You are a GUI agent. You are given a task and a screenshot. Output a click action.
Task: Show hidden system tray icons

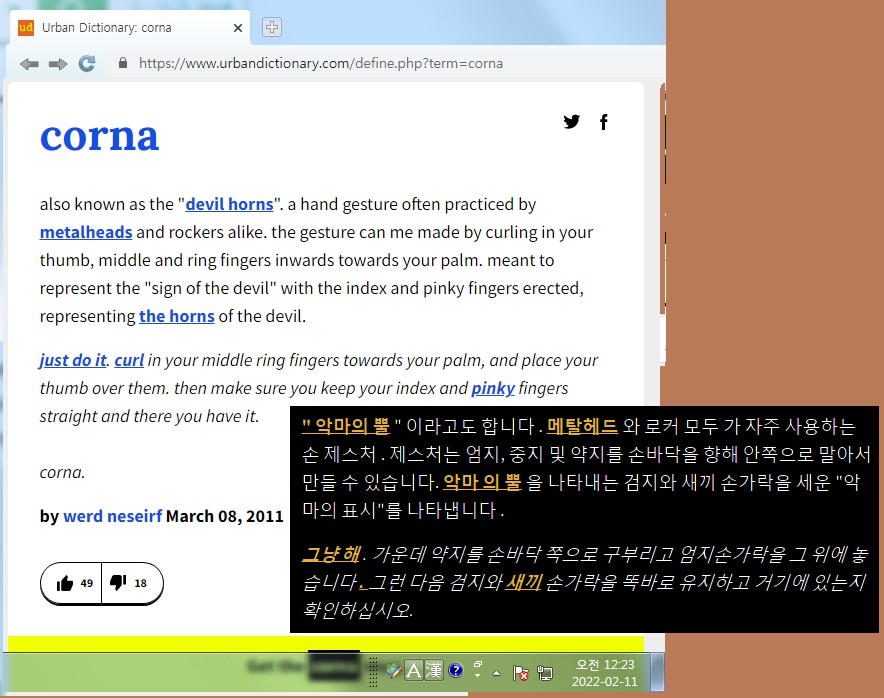[x=496, y=673]
